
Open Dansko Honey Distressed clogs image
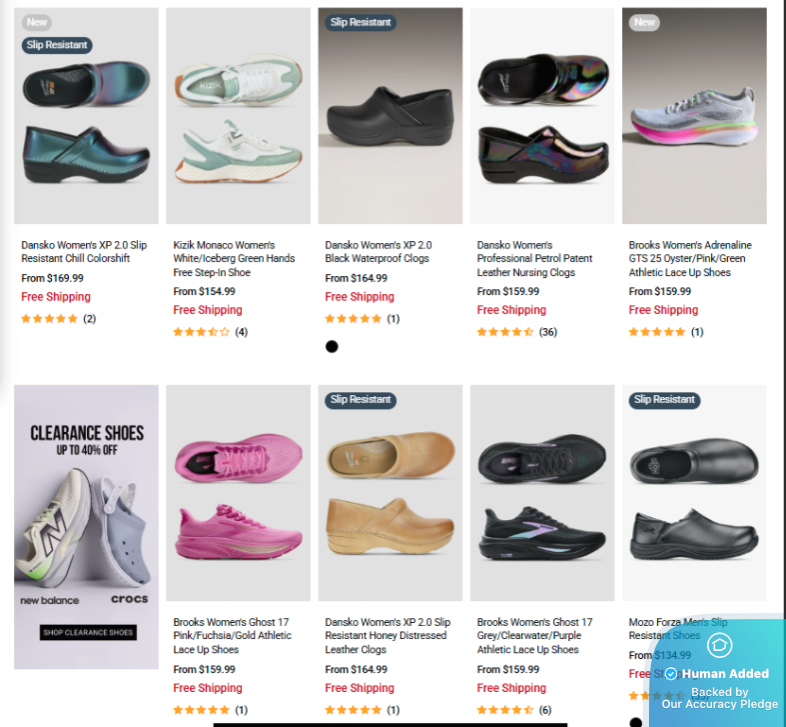[x=390, y=493]
